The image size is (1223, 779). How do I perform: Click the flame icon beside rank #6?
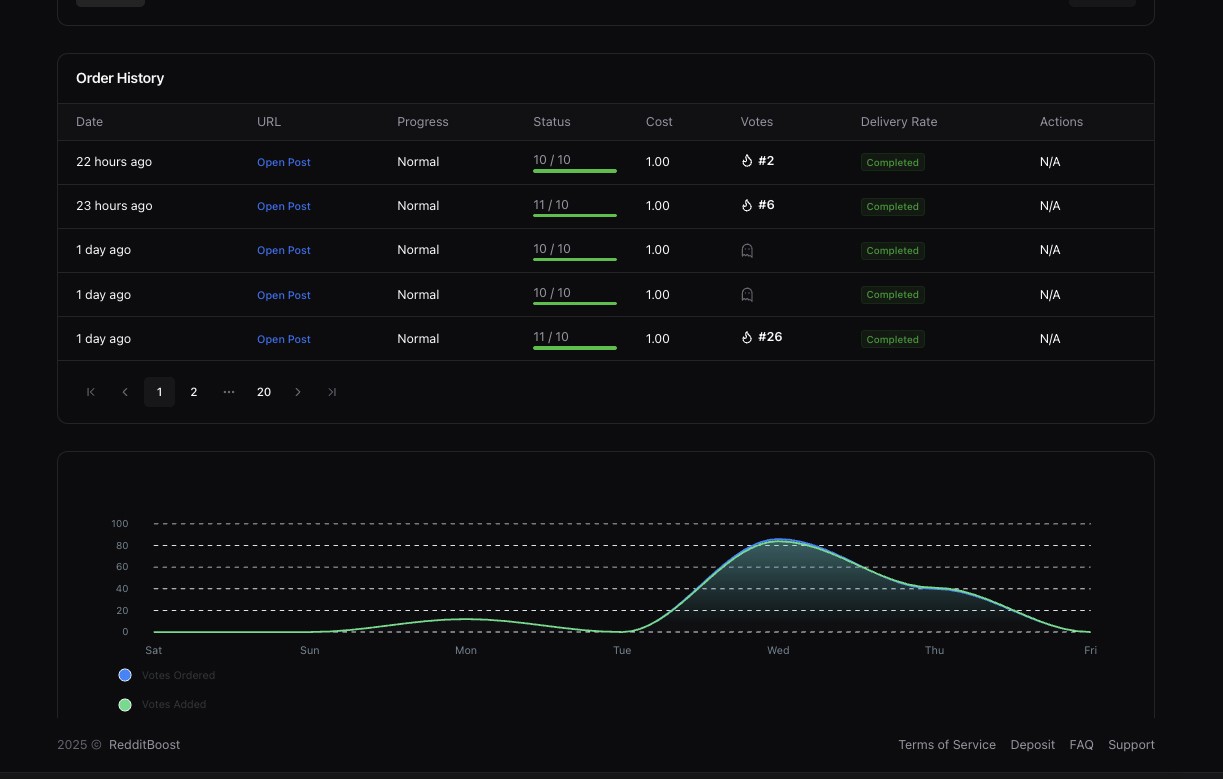pos(747,205)
